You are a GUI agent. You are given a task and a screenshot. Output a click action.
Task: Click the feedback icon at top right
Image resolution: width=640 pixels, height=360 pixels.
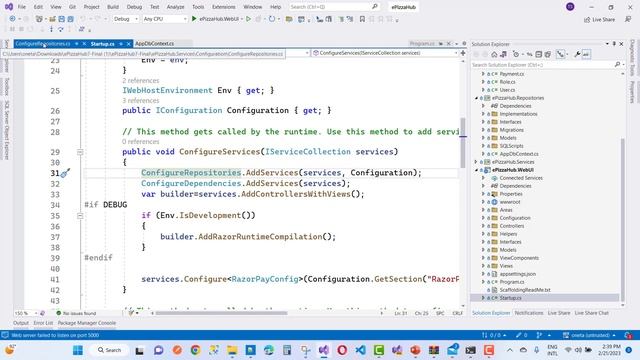click(628, 19)
